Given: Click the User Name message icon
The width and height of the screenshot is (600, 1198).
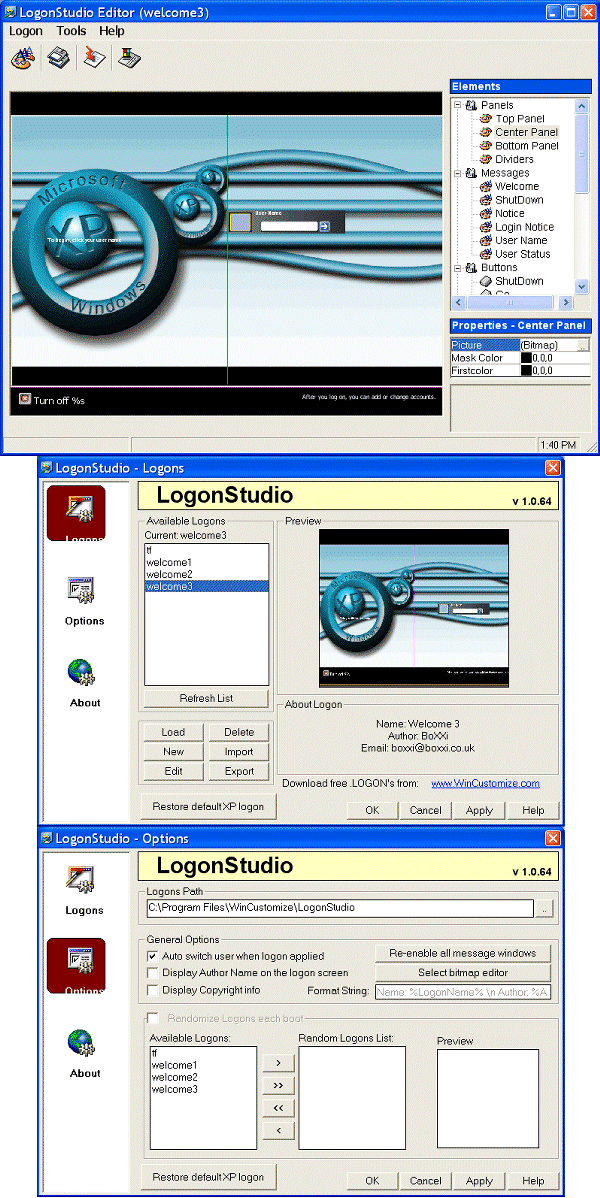Looking at the screenshot, I should [x=485, y=240].
